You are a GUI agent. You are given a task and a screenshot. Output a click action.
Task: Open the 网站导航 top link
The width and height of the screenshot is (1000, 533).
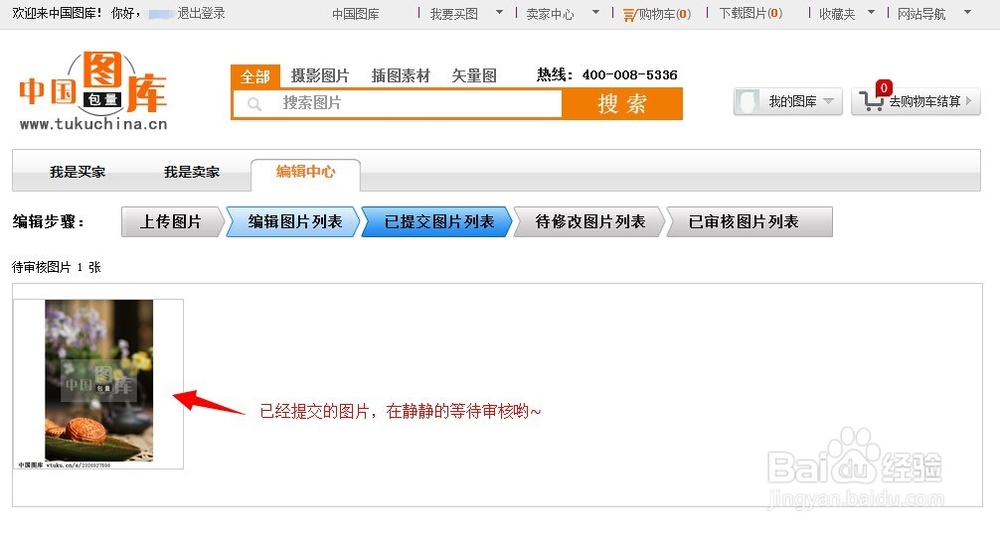922,13
